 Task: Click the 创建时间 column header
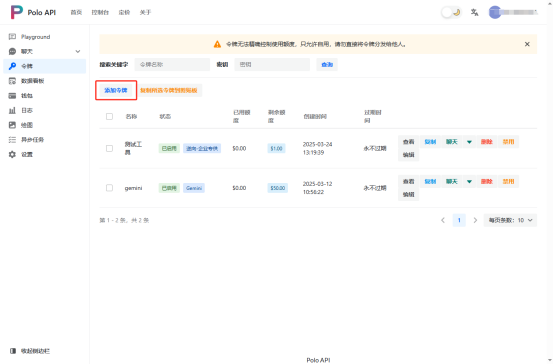[x=315, y=116]
